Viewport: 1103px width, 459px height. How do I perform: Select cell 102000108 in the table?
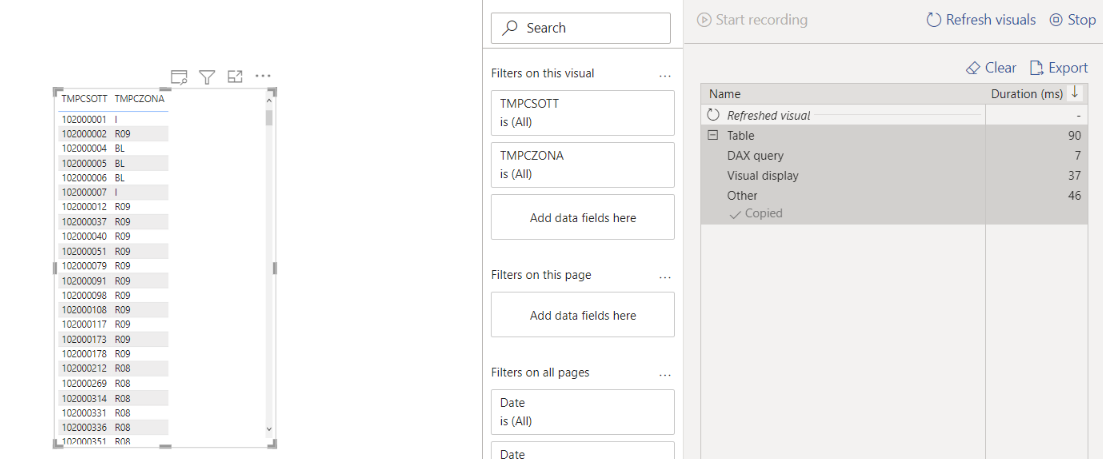click(84, 309)
